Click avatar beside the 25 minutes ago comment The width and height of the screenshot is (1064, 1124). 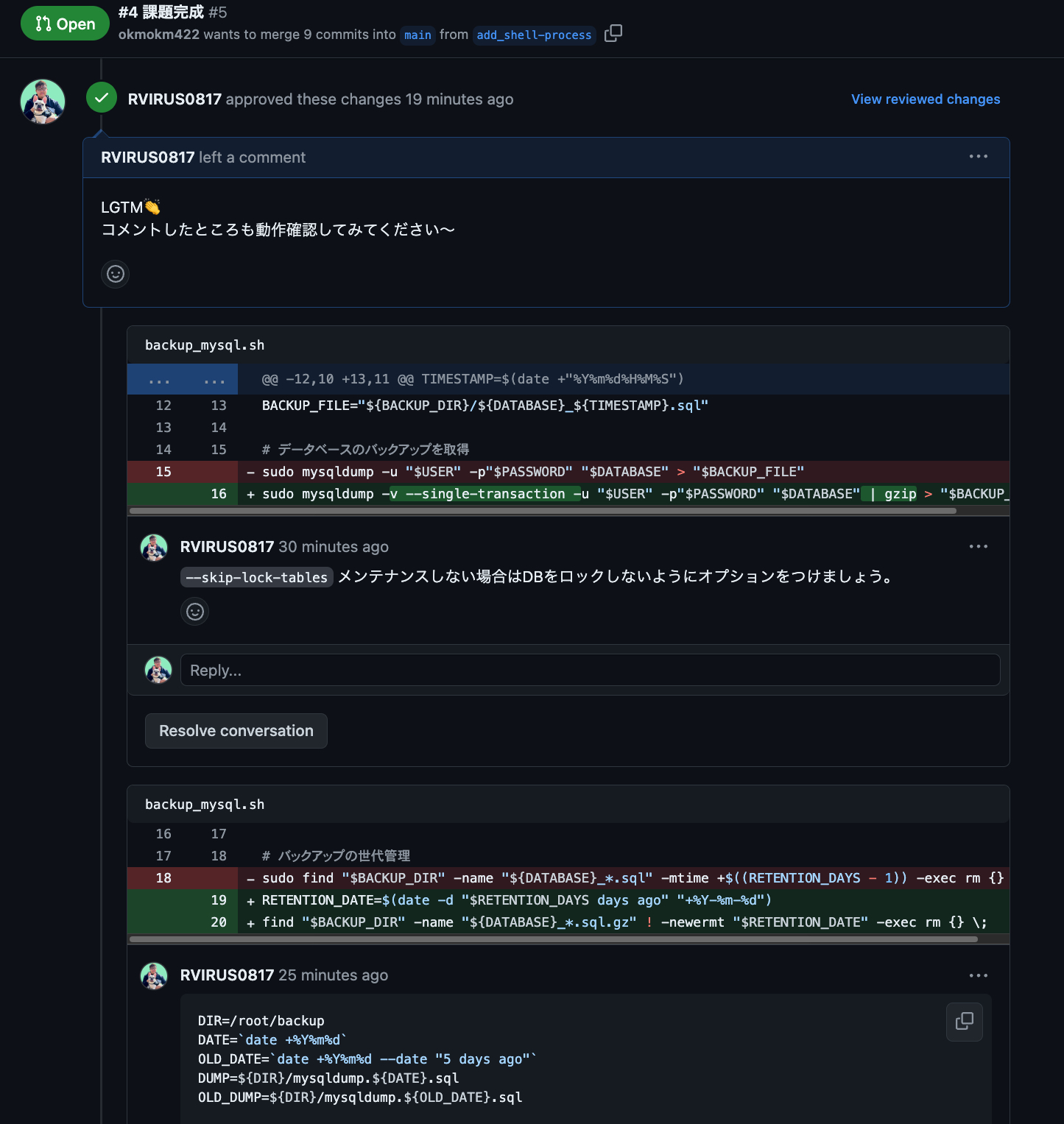[x=154, y=976]
